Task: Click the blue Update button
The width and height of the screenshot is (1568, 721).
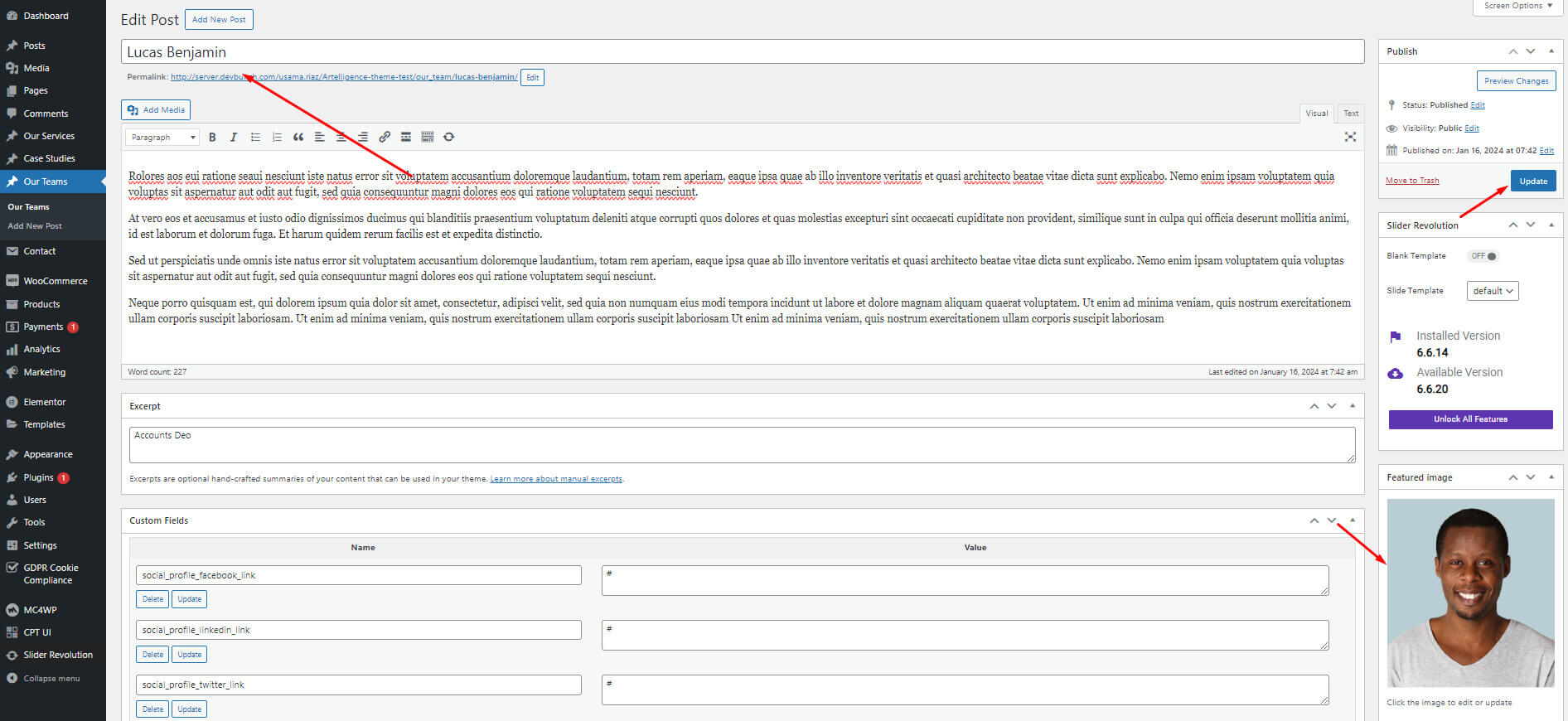Action: point(1533,181)
